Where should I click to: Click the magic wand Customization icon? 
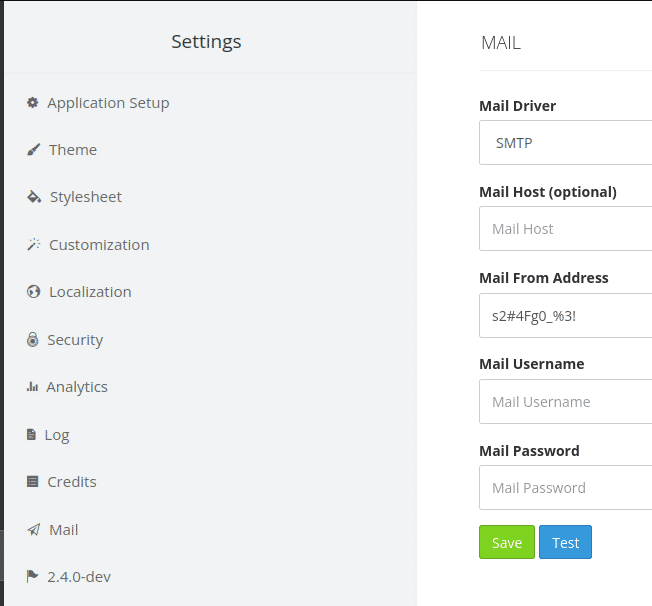pyautogui.click(x=34, y=245)
